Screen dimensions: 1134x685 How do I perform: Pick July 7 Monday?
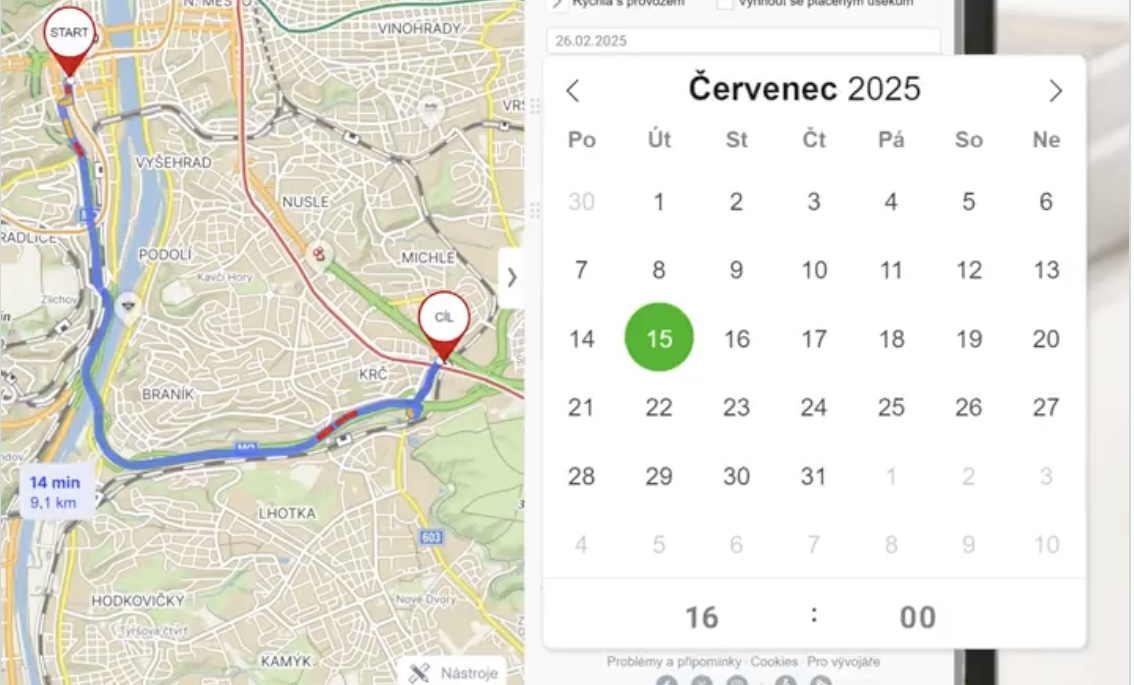[581, 271]
